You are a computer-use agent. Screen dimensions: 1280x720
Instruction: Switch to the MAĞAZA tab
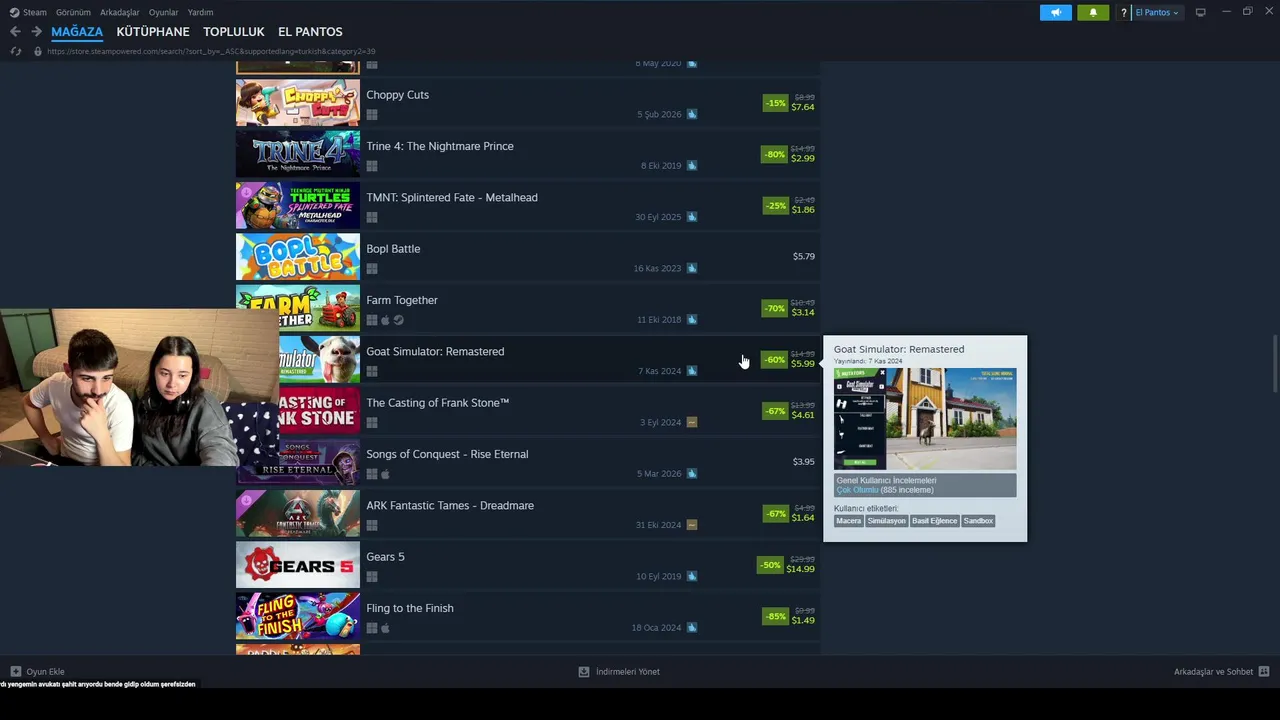coord(77,32)
